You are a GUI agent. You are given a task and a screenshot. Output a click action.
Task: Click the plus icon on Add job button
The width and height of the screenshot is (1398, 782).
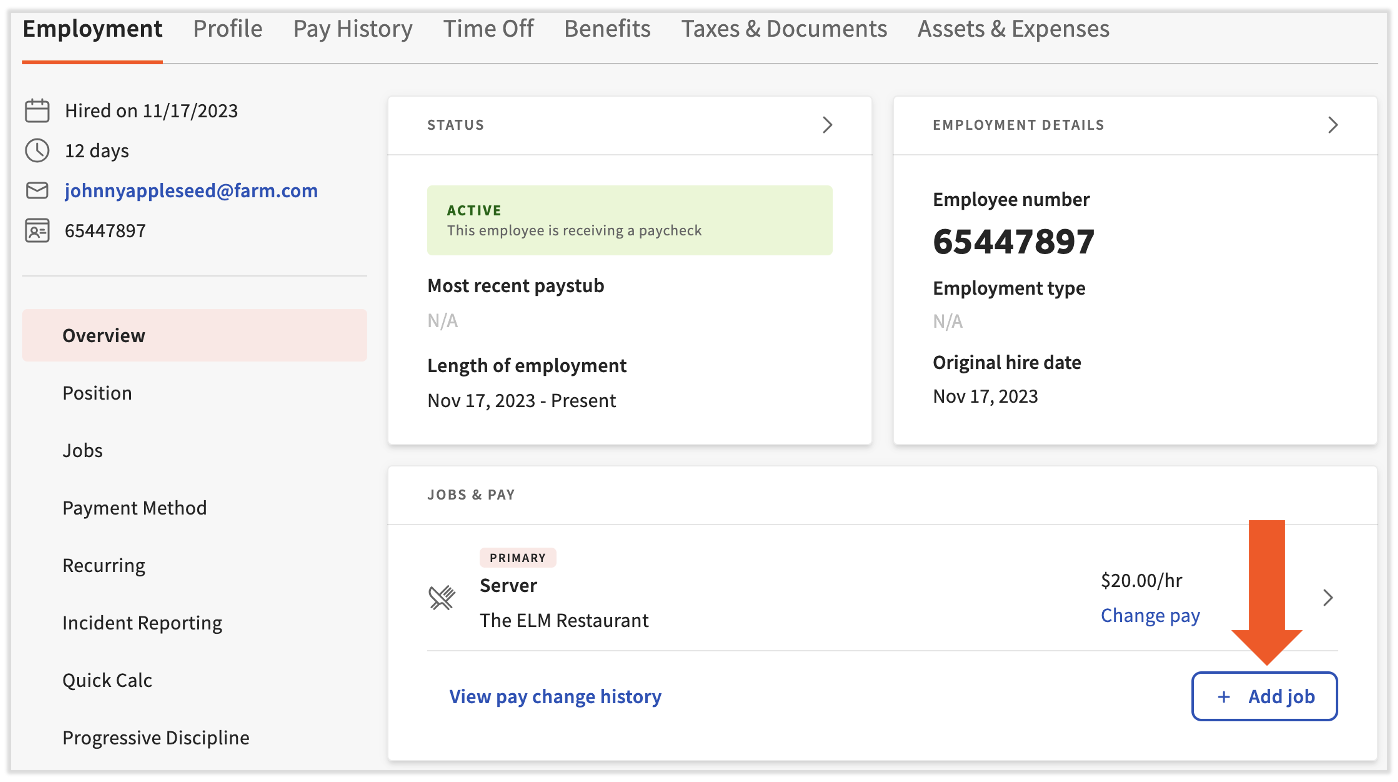pos(1225,696)
